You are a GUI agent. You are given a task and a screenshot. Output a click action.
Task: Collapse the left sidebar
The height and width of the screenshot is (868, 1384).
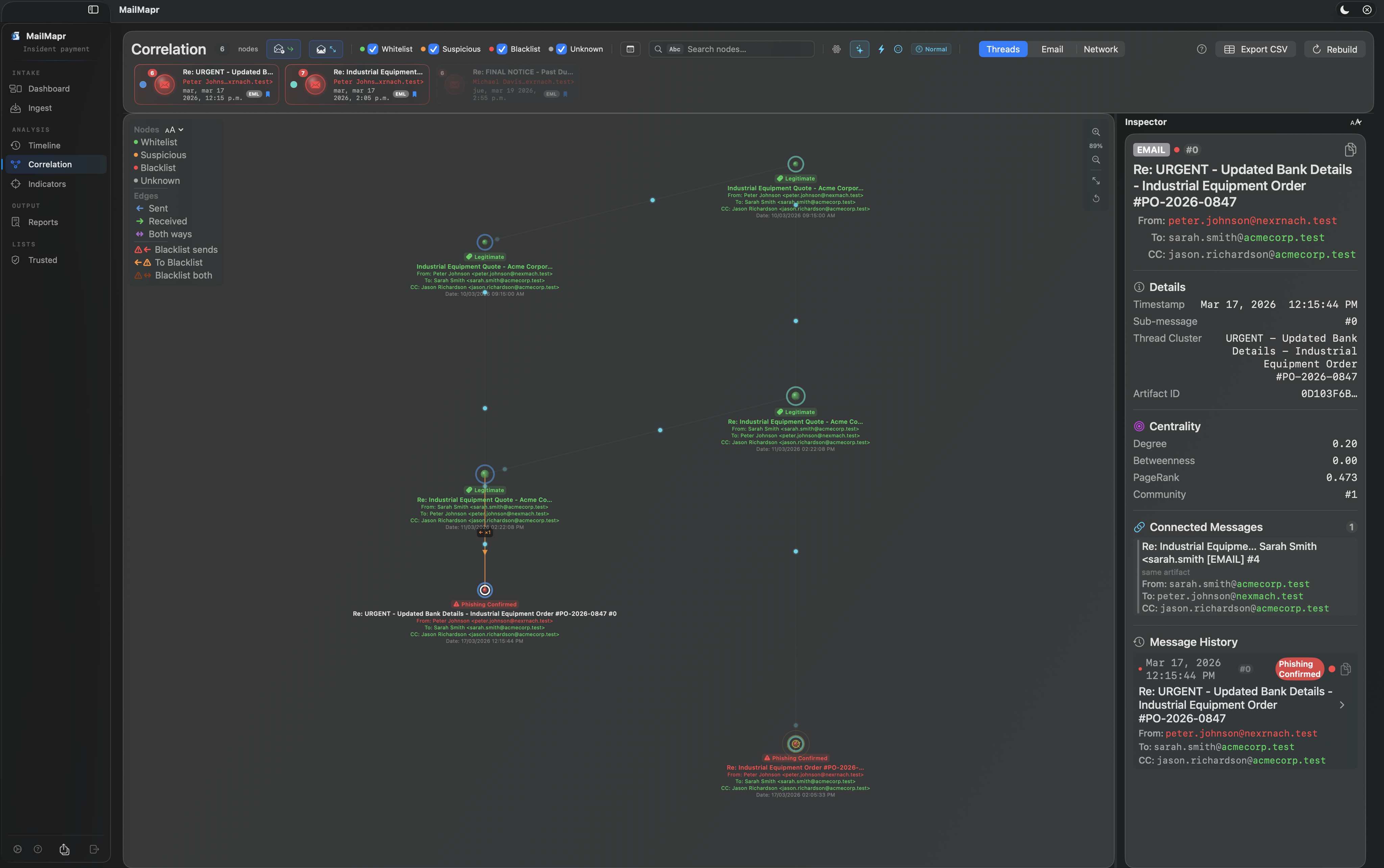[x=94, y=10]
